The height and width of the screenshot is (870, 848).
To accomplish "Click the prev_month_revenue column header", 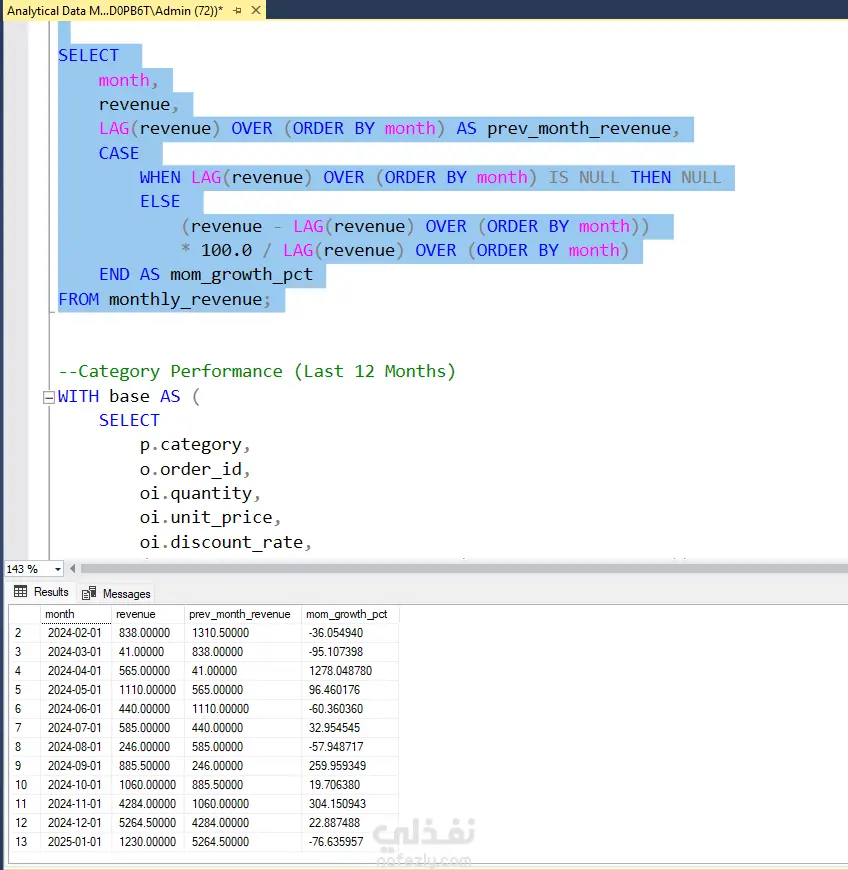I will pos(242,614).
